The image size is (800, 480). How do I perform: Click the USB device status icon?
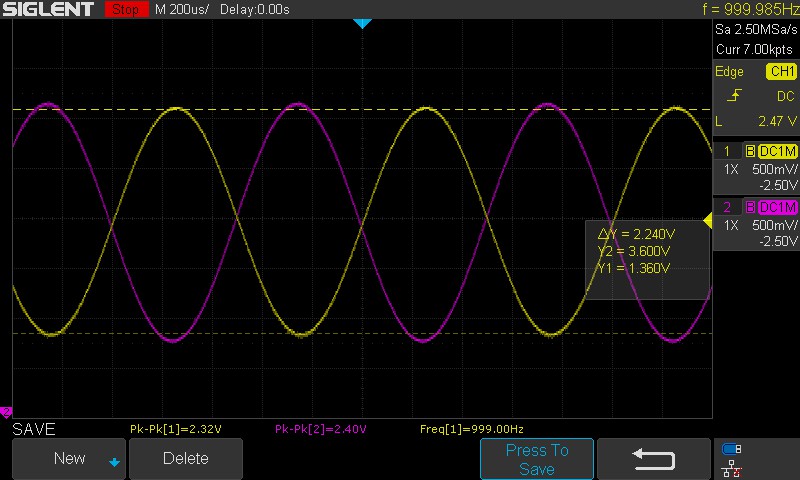731,449
